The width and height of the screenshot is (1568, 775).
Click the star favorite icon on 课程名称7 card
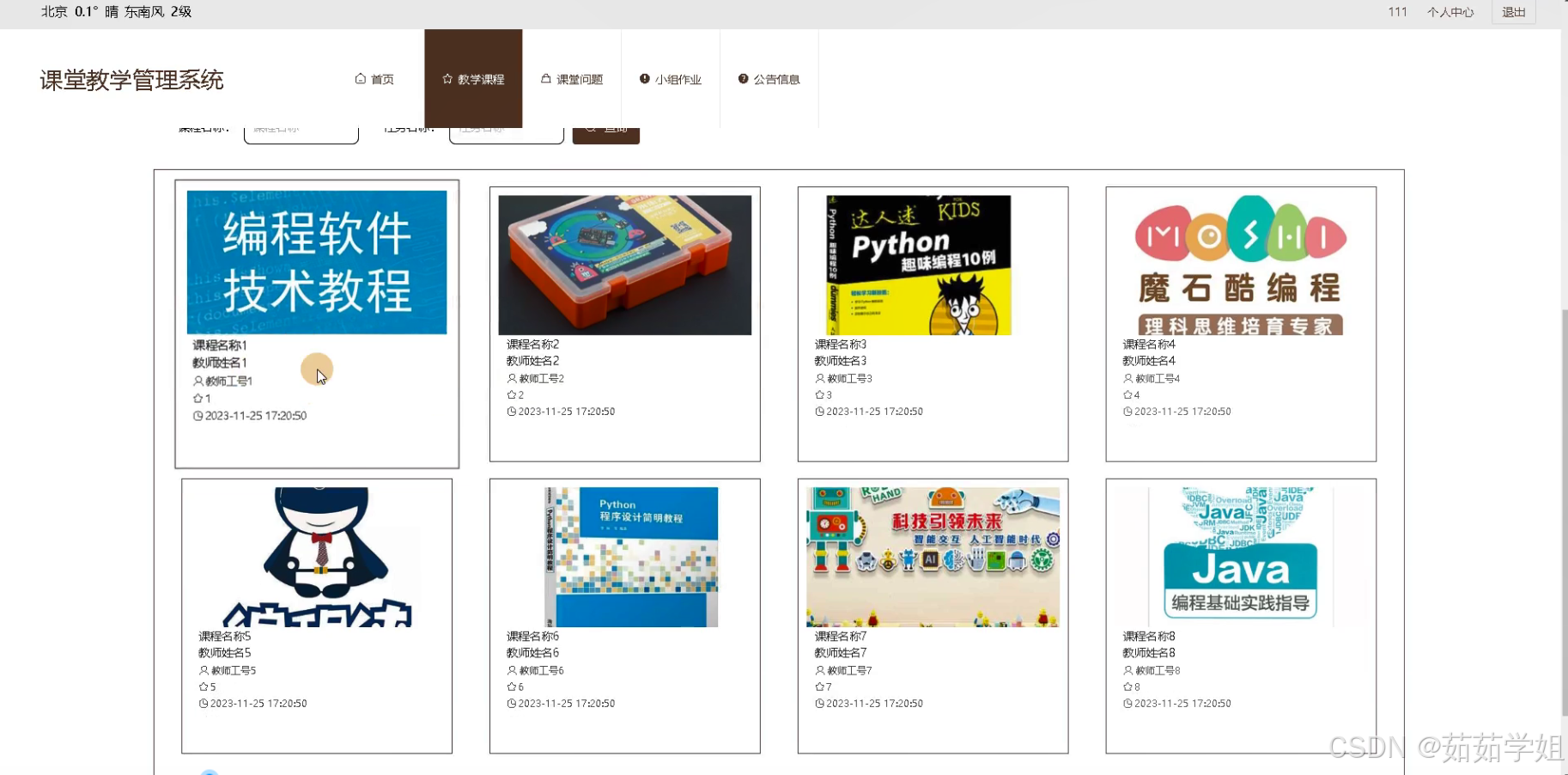pos(820,687)
